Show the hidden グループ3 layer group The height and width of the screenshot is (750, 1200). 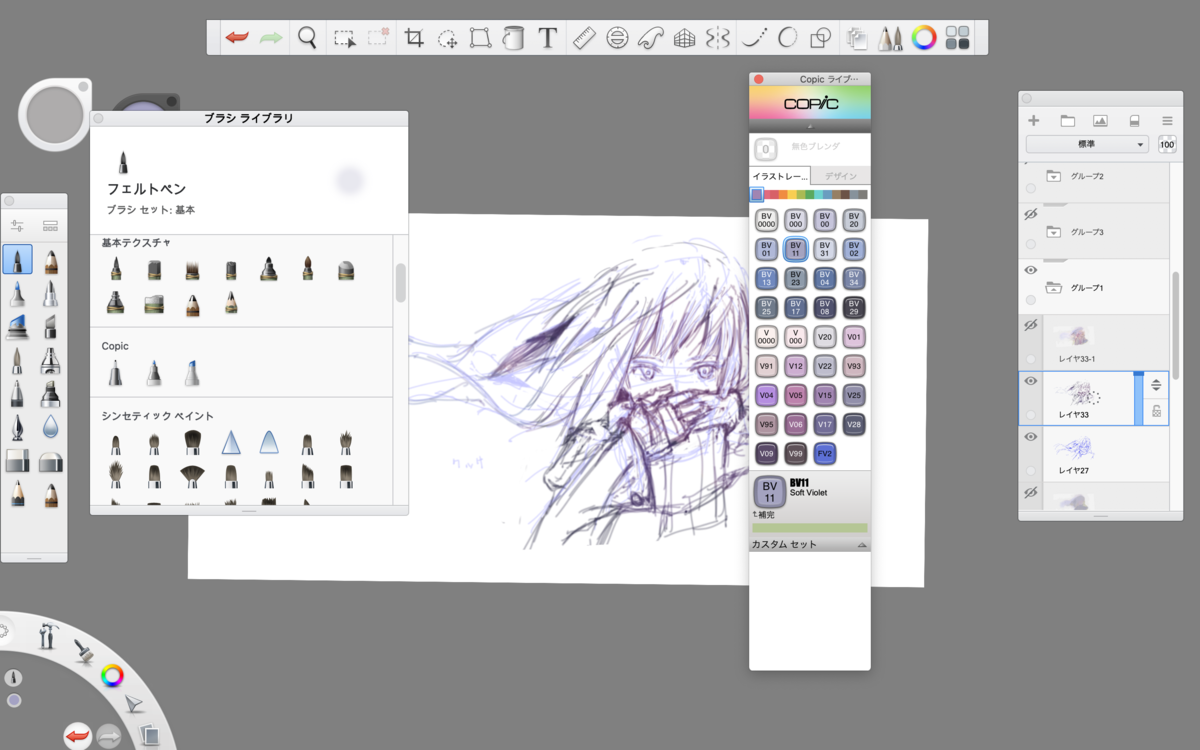point(1031,215)
